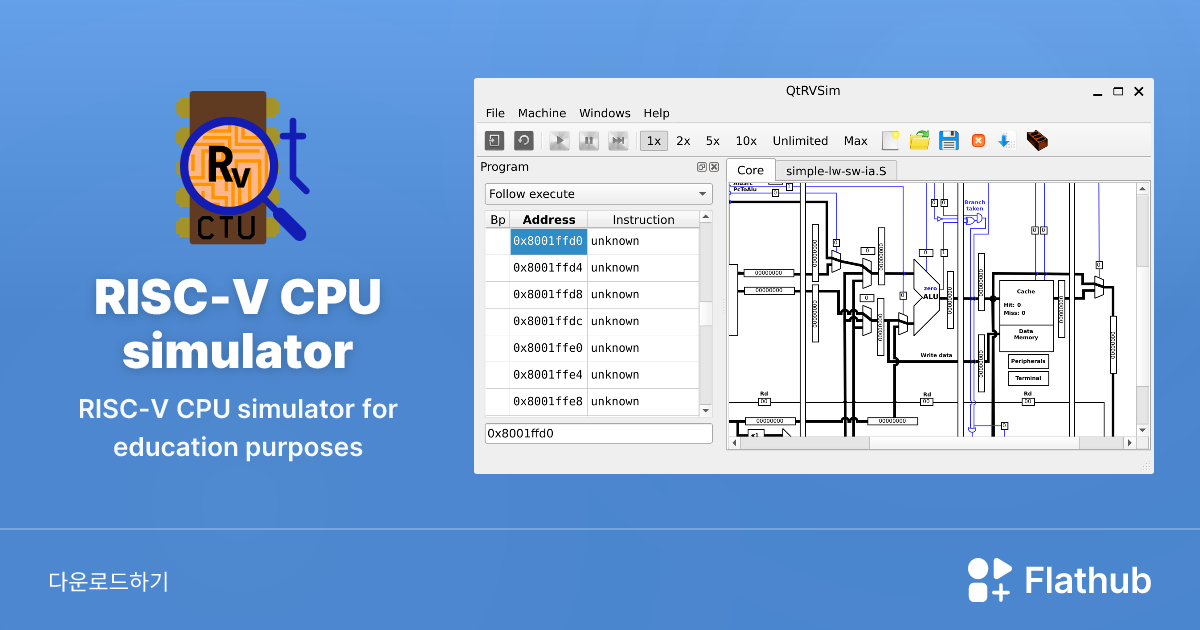Click the Compile source brick icon
This screenshot has width=1200, height=630.
click(x=1037, y=141)
